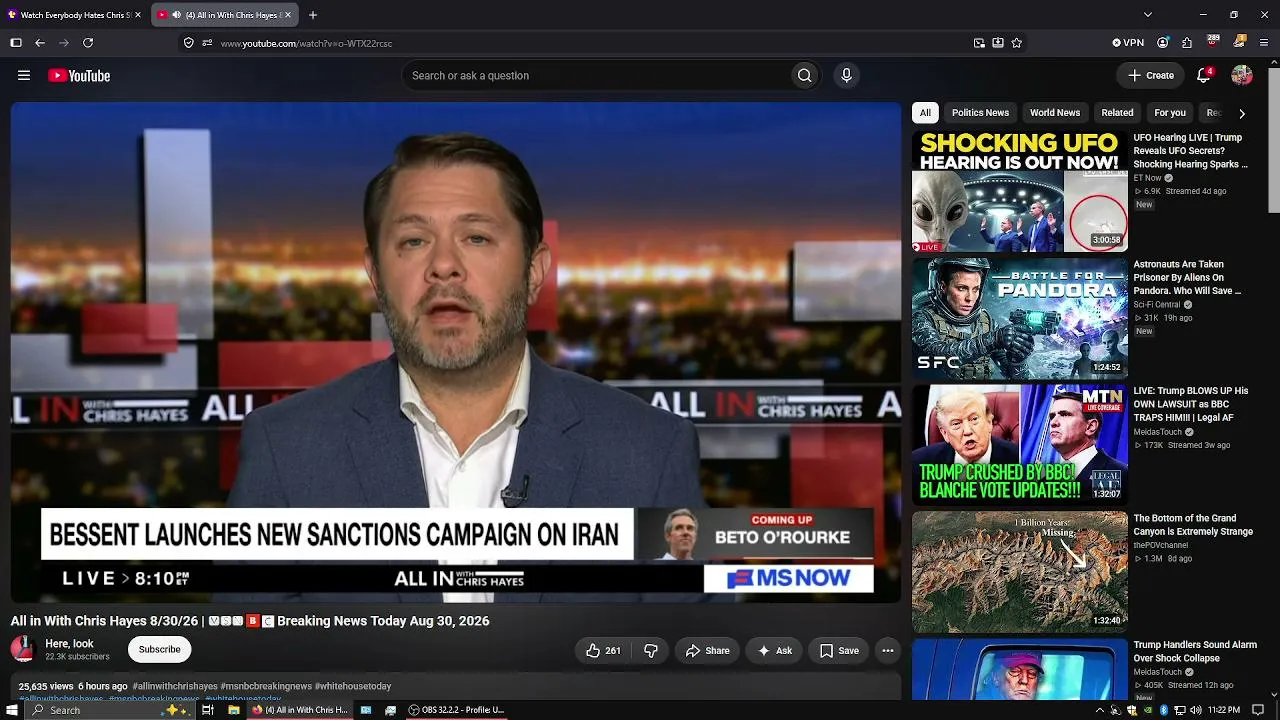Screen dimensions: 1280x720
Task: Open the #allinwithchrishayes hashtag
Action: tap(175, 687)
